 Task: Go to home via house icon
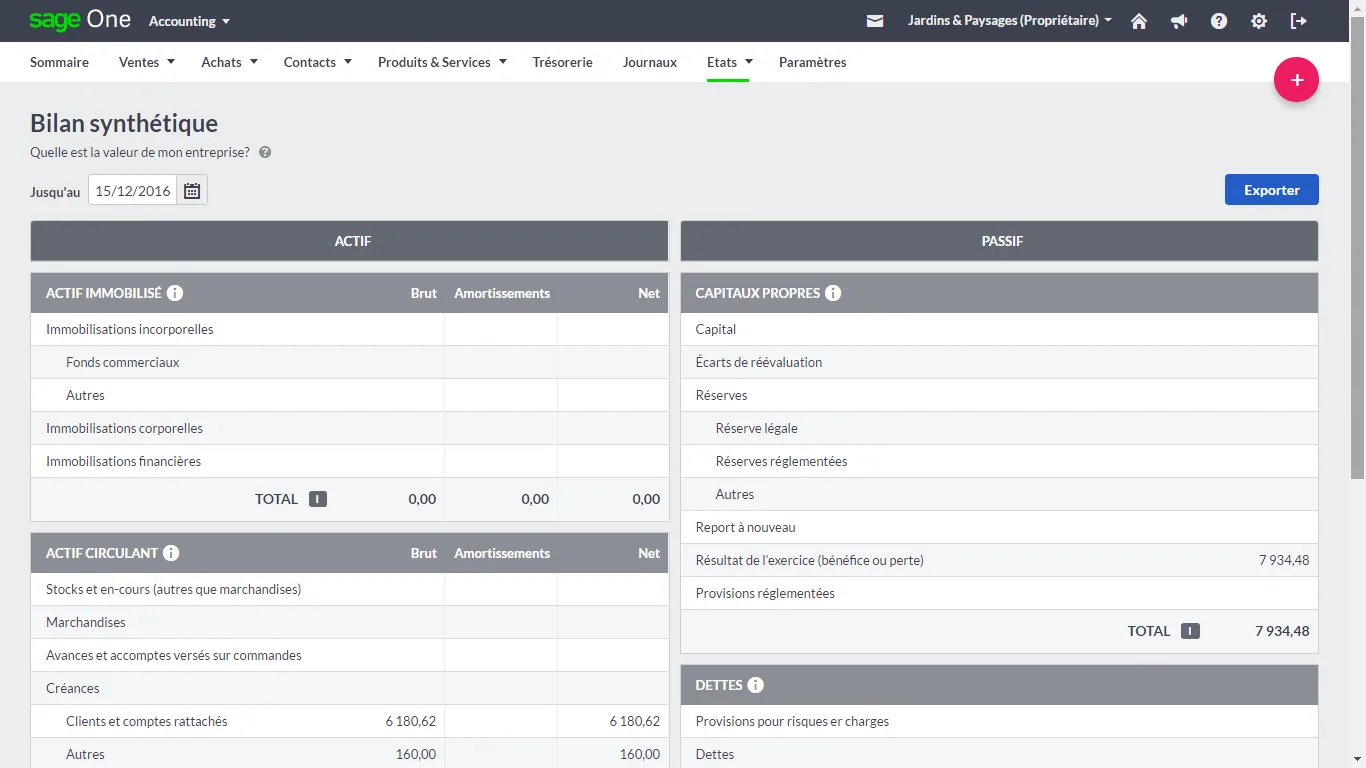tap(1139, 21)
